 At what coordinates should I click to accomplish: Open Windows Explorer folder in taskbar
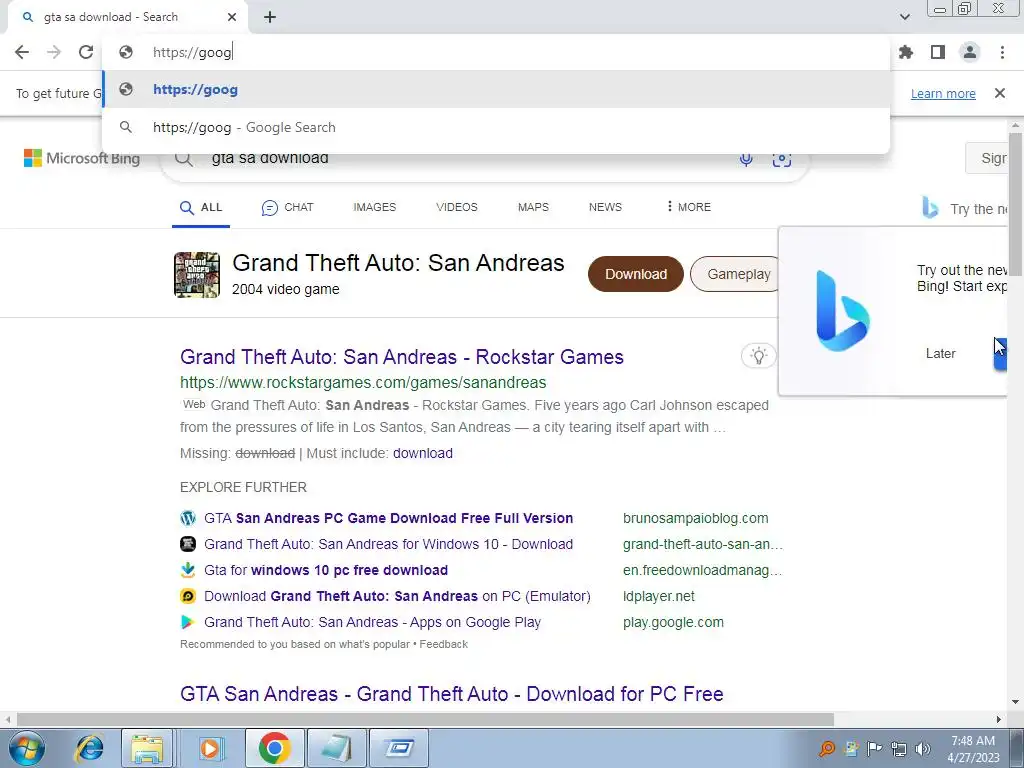click(x=147, y=748)
